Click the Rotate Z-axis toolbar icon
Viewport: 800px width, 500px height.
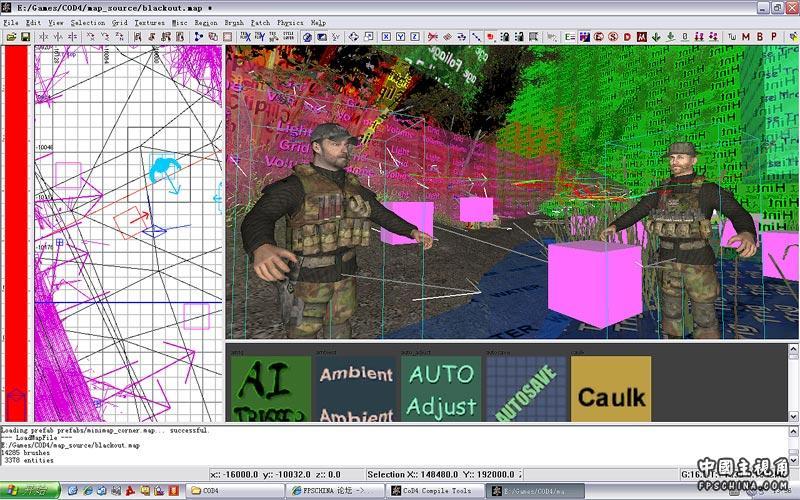coord(119,37)
